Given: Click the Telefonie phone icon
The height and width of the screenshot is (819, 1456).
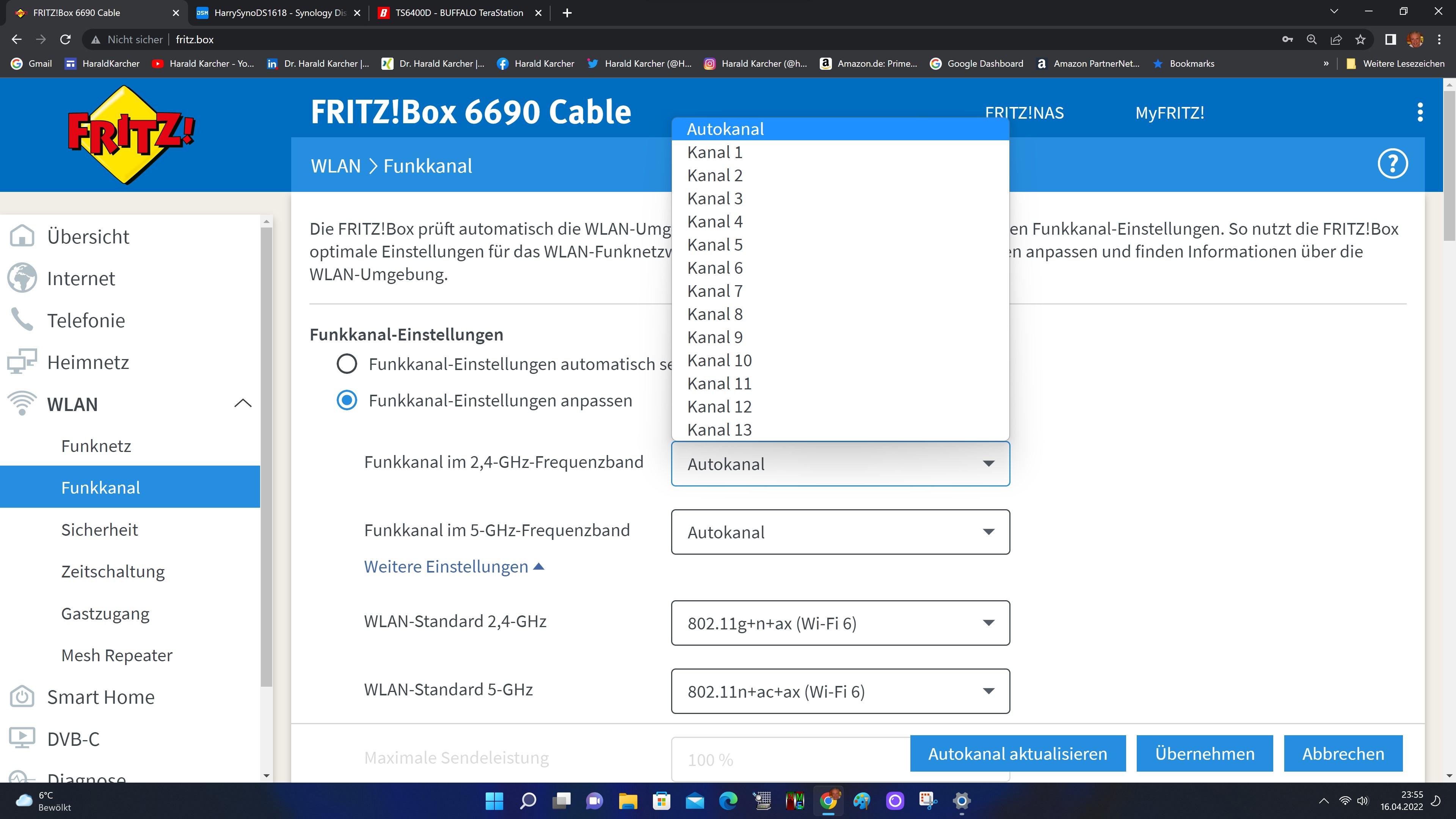Looking at the screenshot, I should pyautogui.click(x=22, y=320).
